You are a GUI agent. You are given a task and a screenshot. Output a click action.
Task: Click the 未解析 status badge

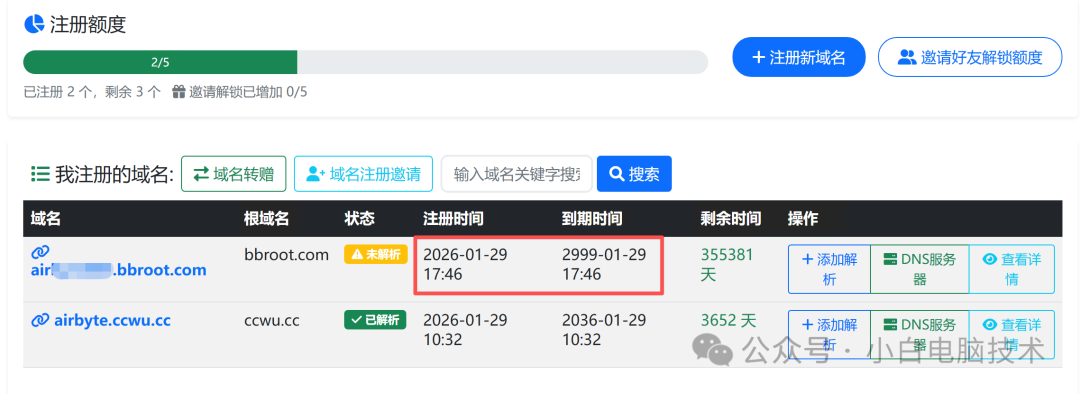[x=375, y=254]
